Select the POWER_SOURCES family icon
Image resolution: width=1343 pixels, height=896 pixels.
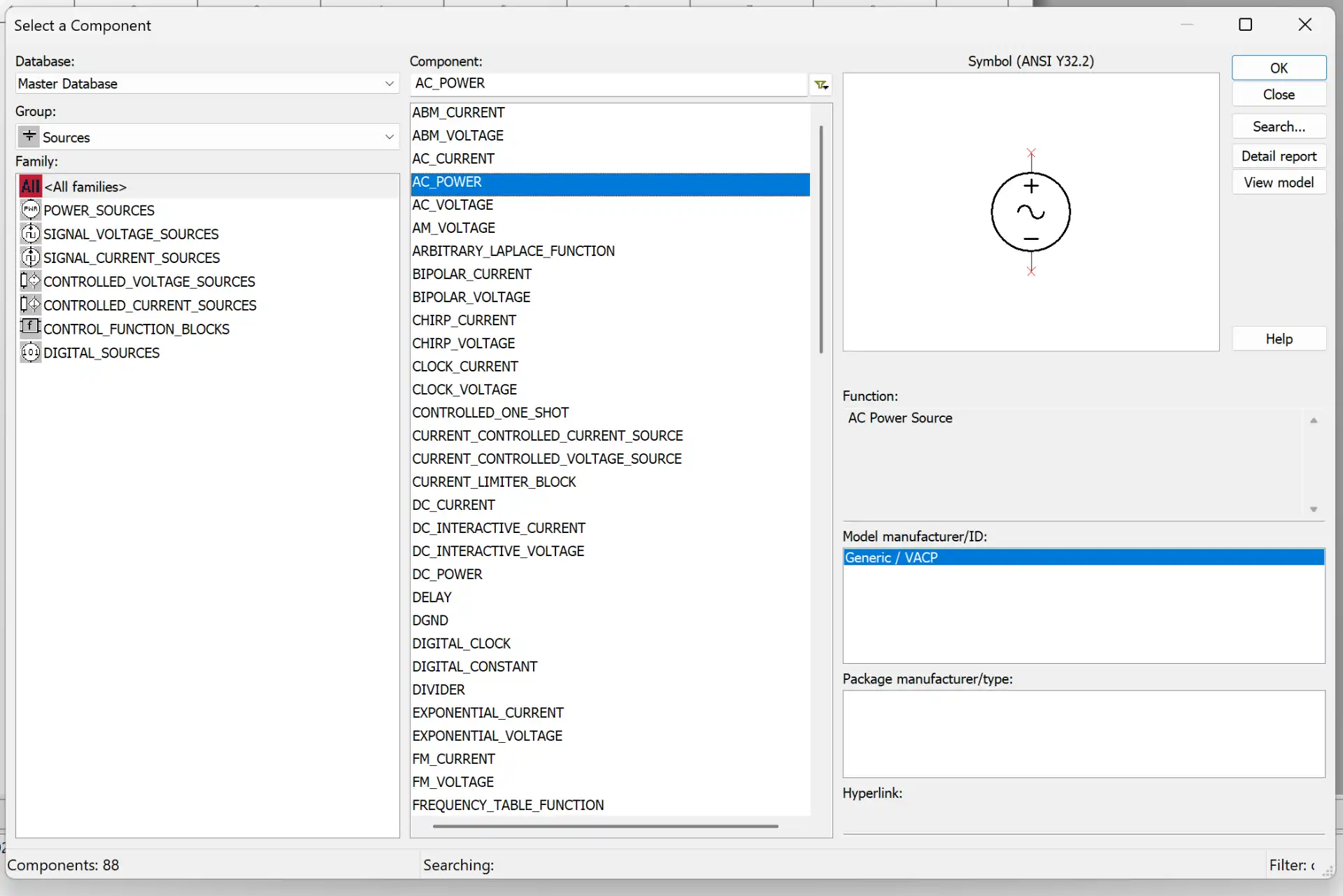point(30,210)
